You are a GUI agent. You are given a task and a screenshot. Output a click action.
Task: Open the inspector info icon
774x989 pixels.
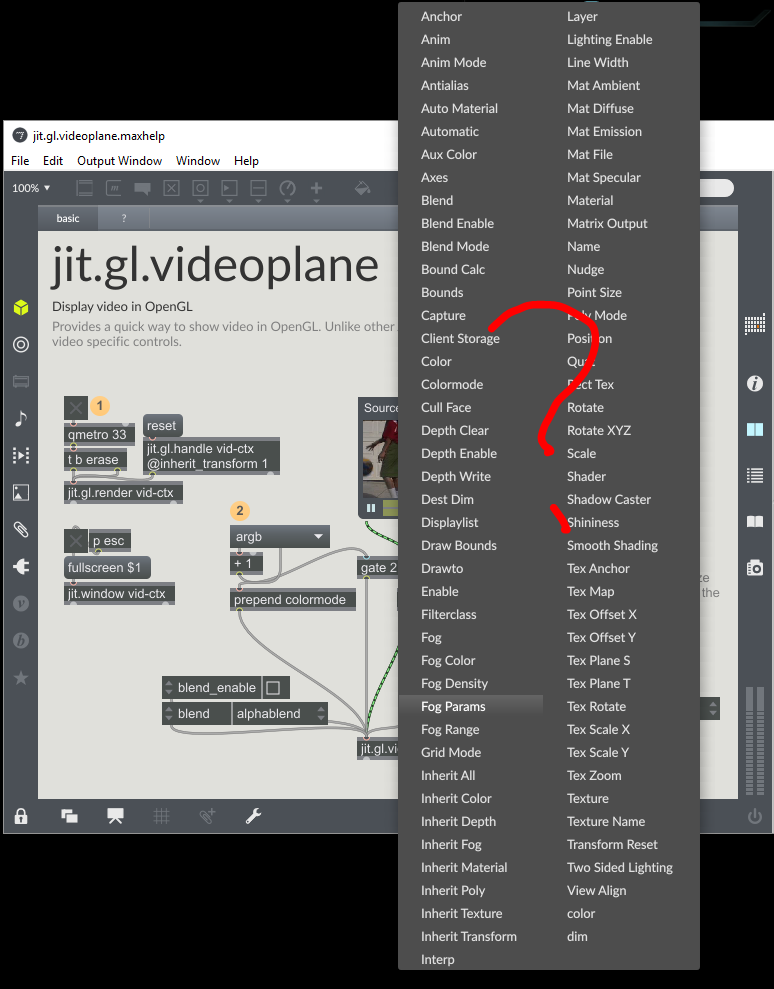coord(754,383)
